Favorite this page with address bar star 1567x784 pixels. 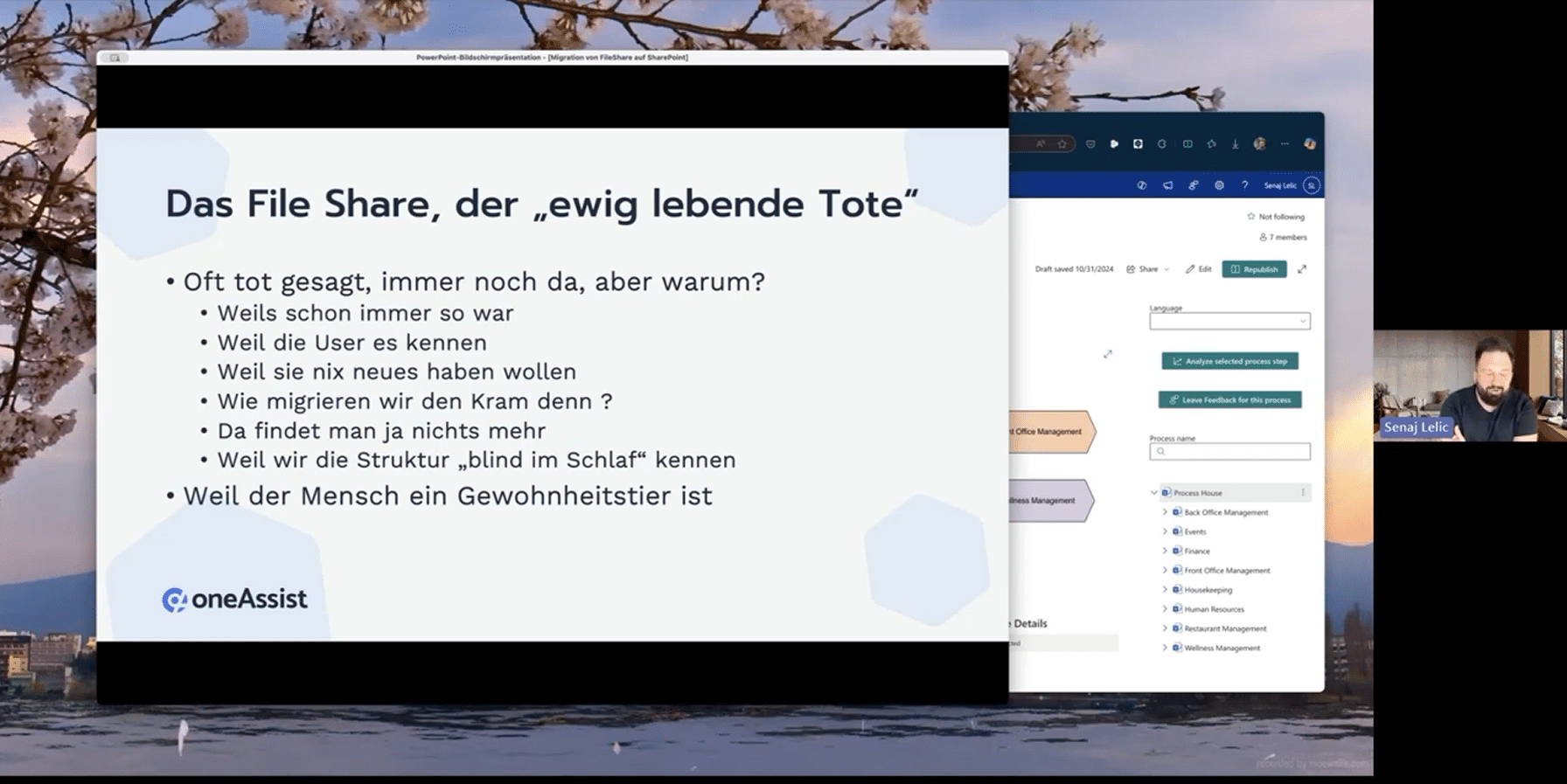(1062, 144)
